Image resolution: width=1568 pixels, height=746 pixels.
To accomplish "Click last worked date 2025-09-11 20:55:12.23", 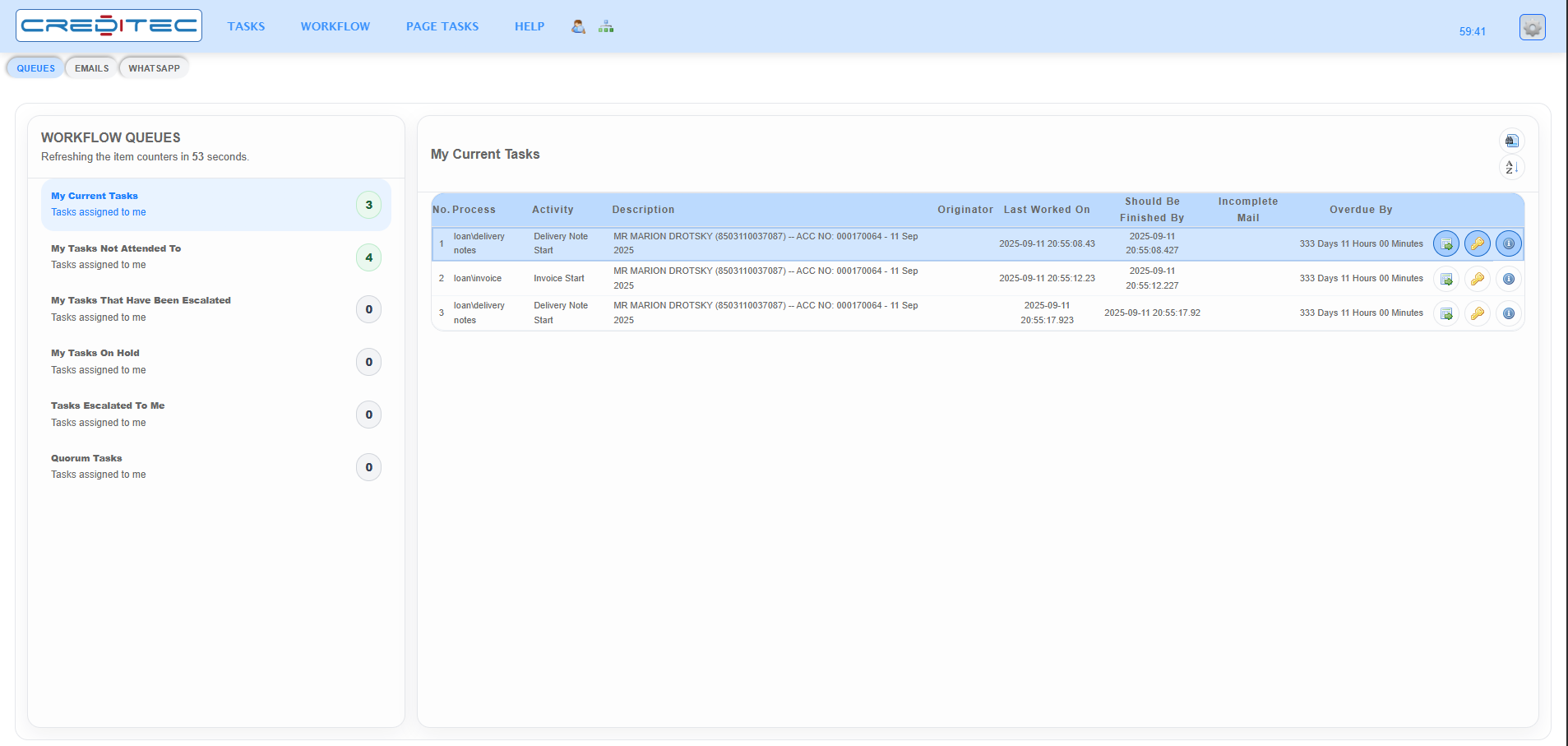I will [1047, 279].
